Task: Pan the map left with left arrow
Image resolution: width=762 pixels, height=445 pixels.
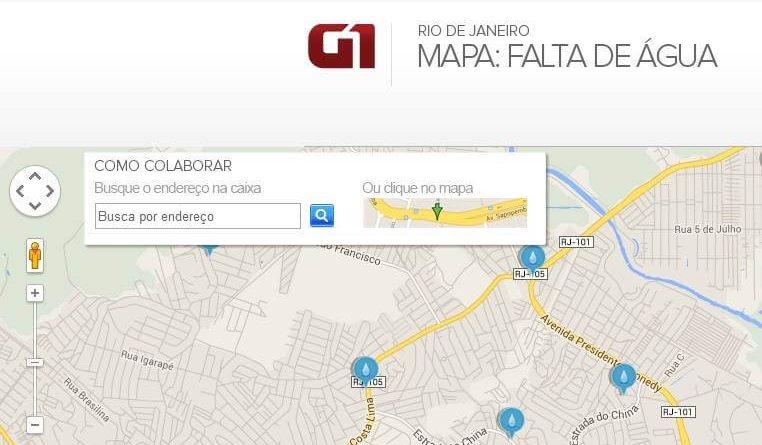Action: (20, 191)
